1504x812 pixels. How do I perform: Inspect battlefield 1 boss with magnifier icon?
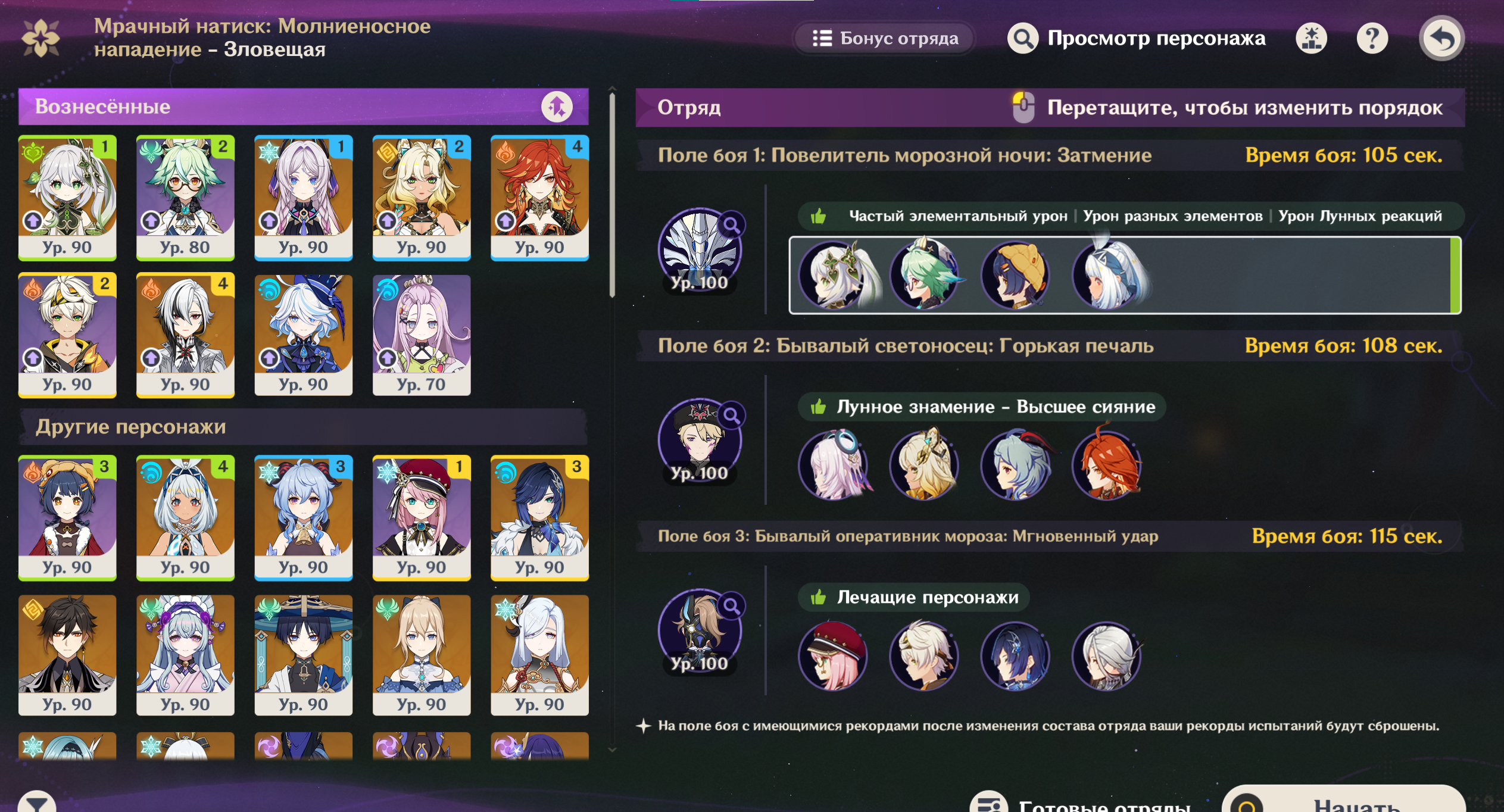pos(731,225)
